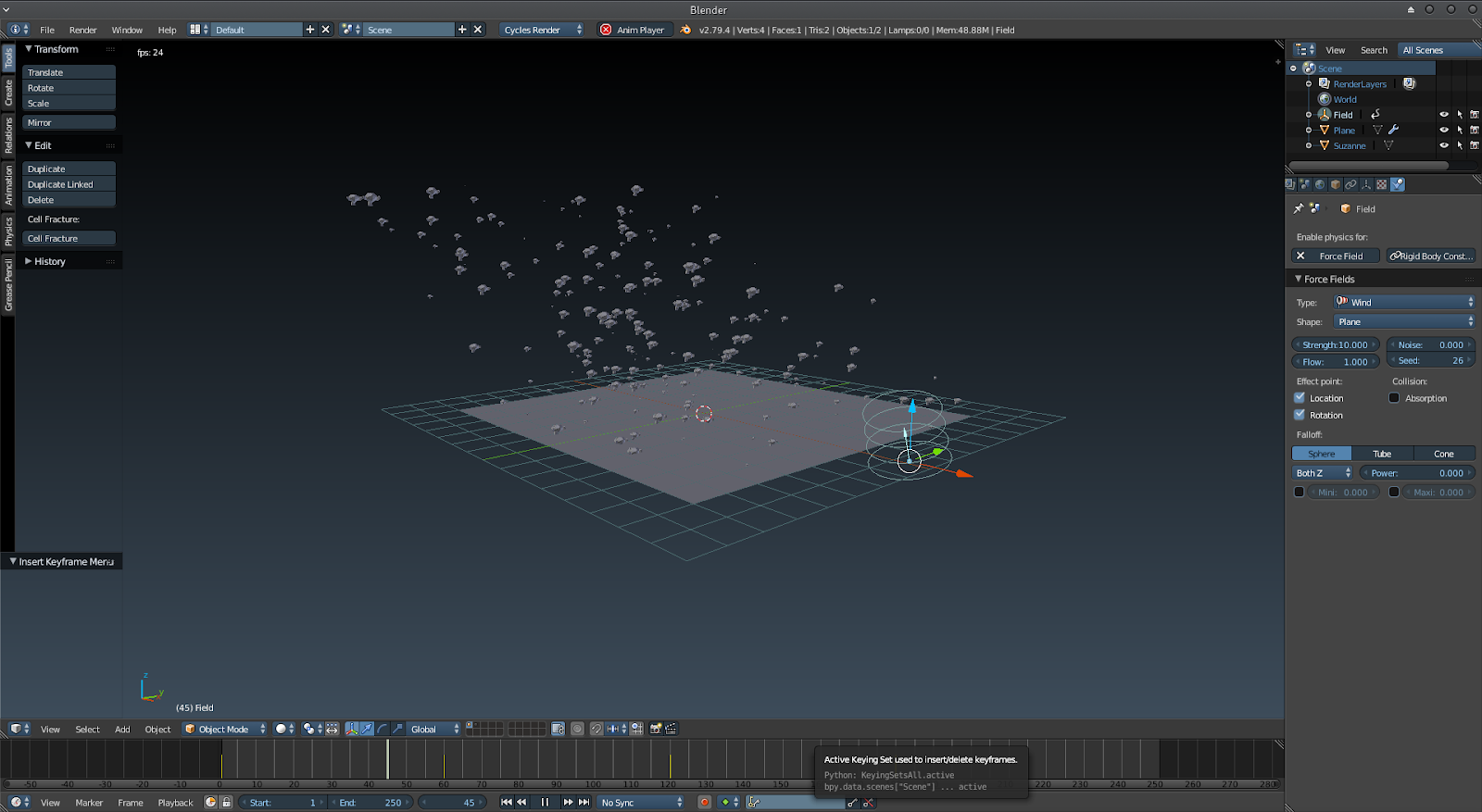Pause animation playback in timeline
This screenshot has width=1482, height=812.
point(545,802)
